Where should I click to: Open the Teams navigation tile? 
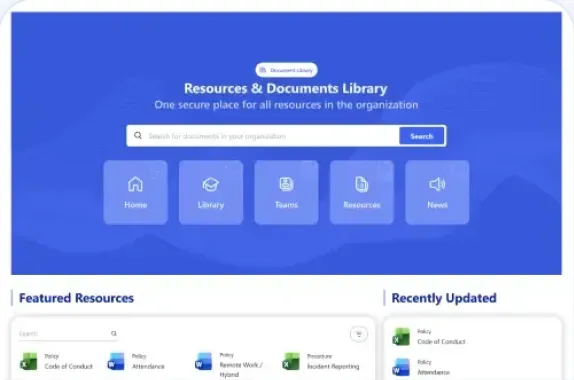pyautogui.click(x=286, y=192)
